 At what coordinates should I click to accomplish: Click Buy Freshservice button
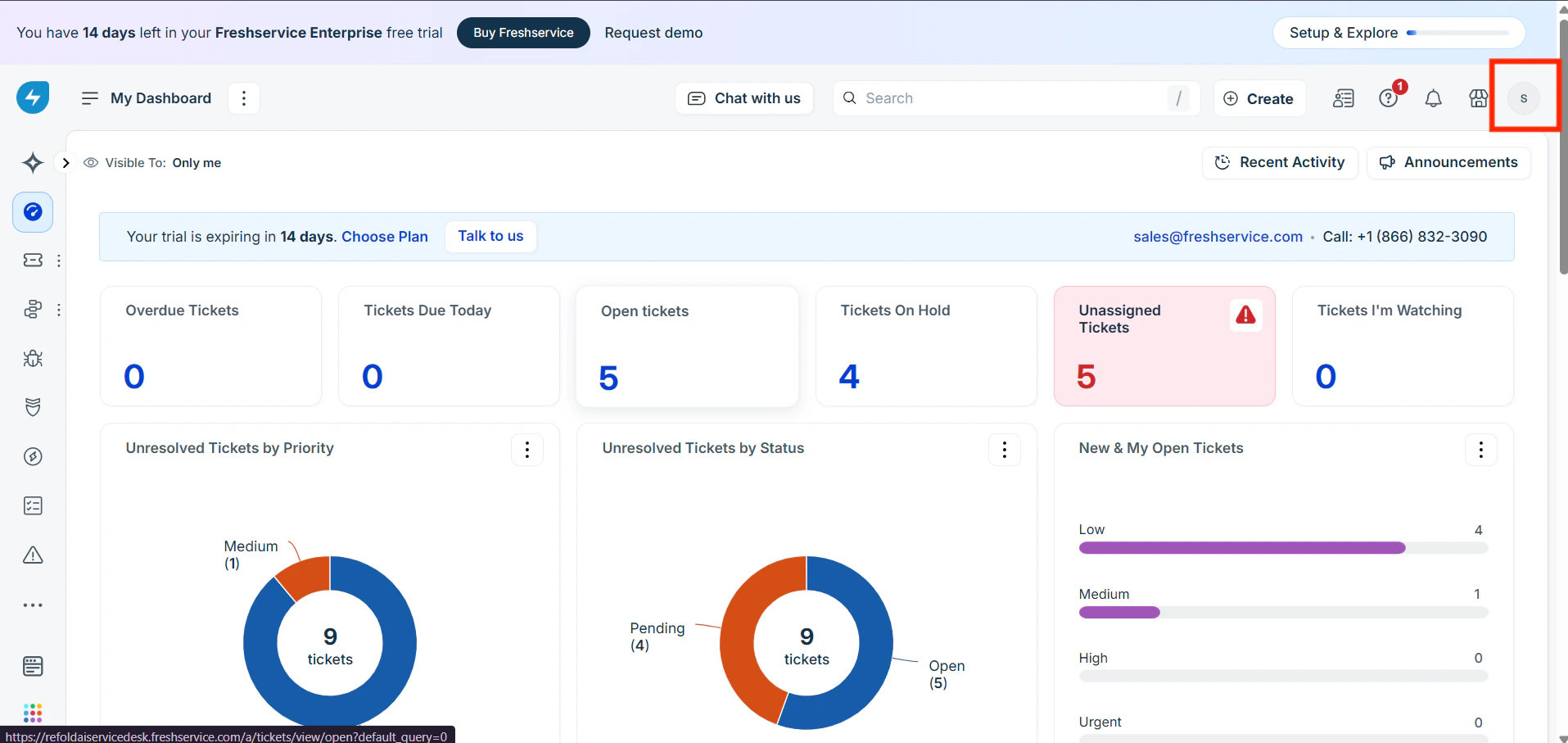523,33
